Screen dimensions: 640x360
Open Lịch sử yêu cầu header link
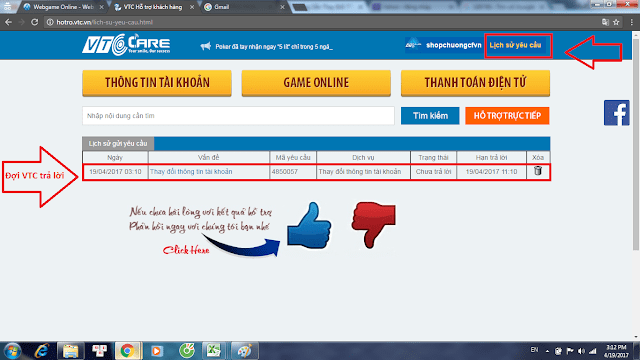tap(515, 45)
